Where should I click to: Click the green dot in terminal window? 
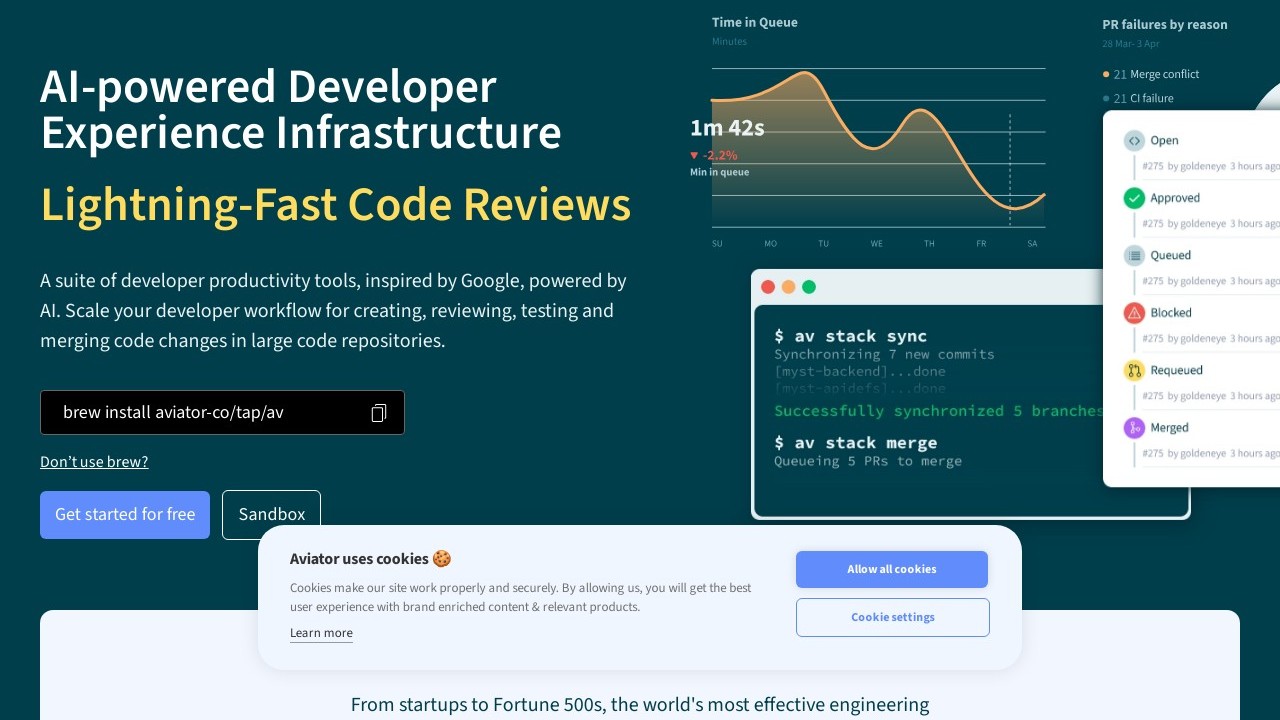click(809, 287)
